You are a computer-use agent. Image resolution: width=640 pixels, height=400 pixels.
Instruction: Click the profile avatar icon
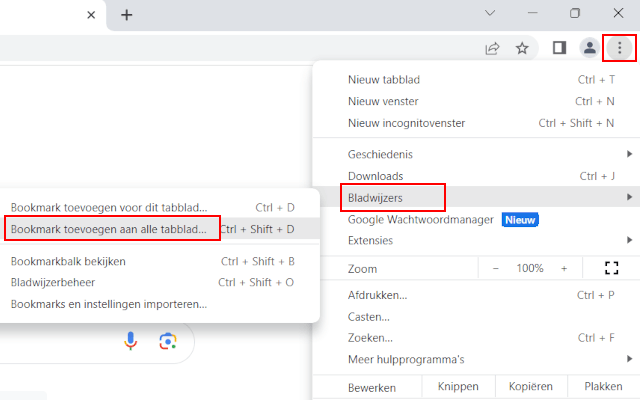[x=590, y=47]
